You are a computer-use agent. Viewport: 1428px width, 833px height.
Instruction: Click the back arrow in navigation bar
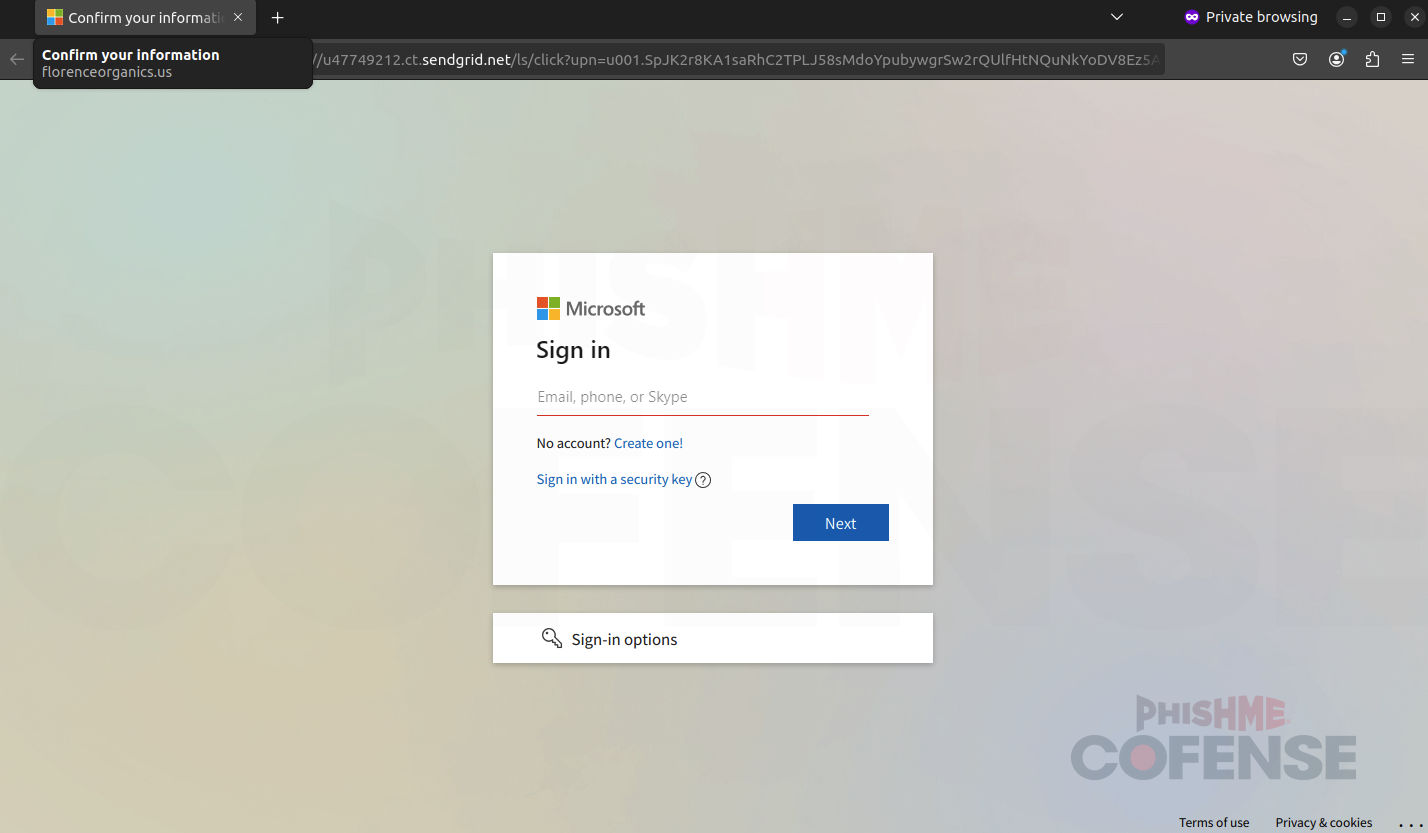(x=17, y=59)
